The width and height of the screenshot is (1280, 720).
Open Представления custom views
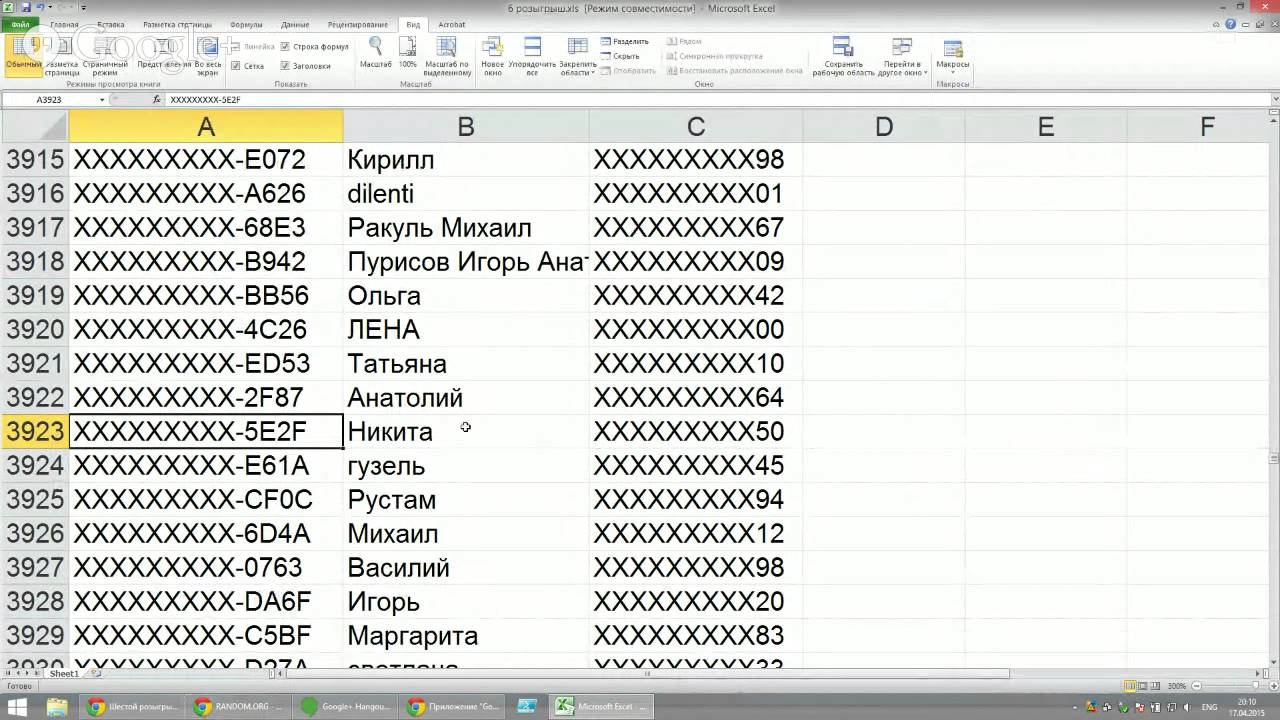pyautogui.click(x=164, y=54)
